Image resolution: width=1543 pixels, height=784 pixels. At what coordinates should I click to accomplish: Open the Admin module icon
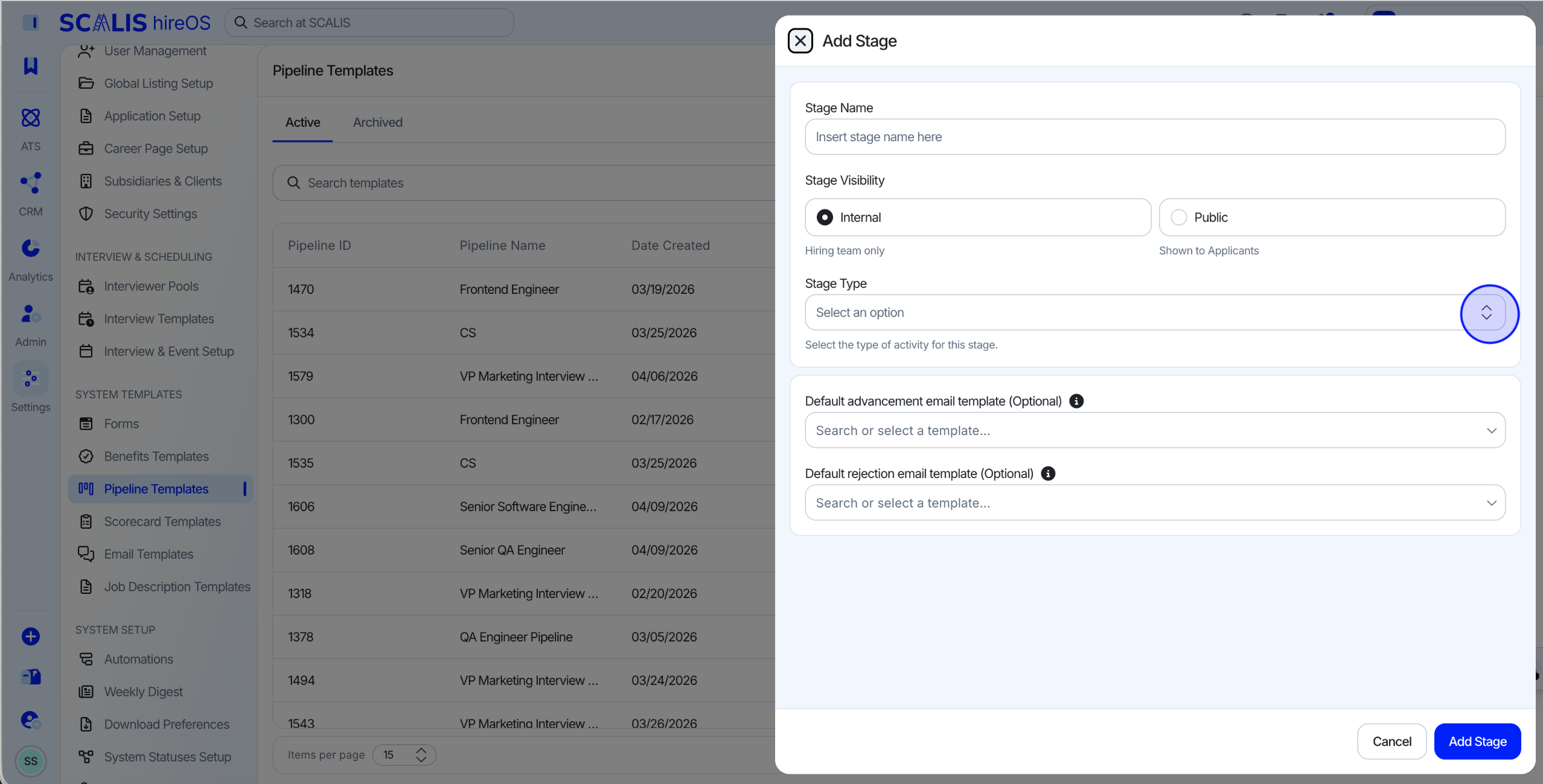(31, 313)
